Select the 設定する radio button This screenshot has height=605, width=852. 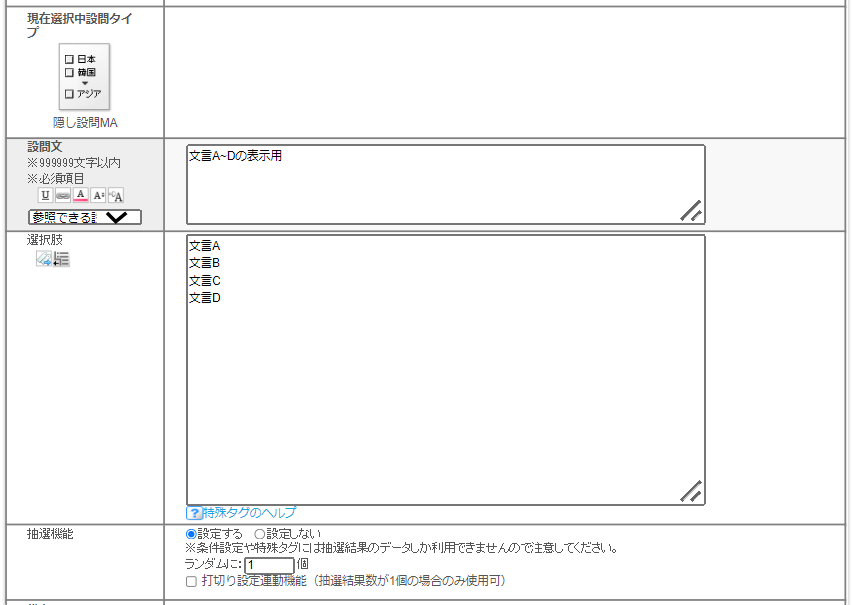[x=191, y=534]
